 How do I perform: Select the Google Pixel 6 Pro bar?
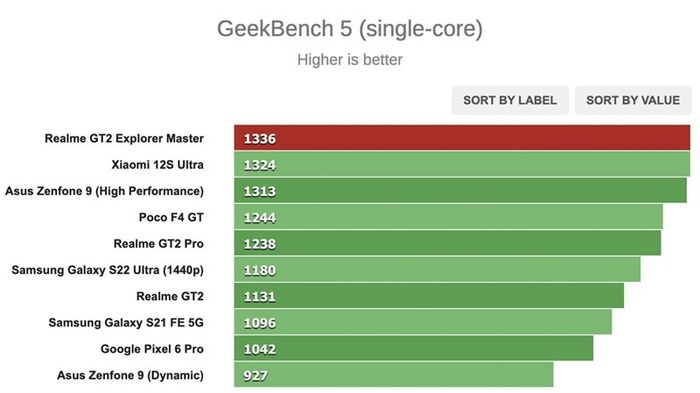(x=414, y=349)
